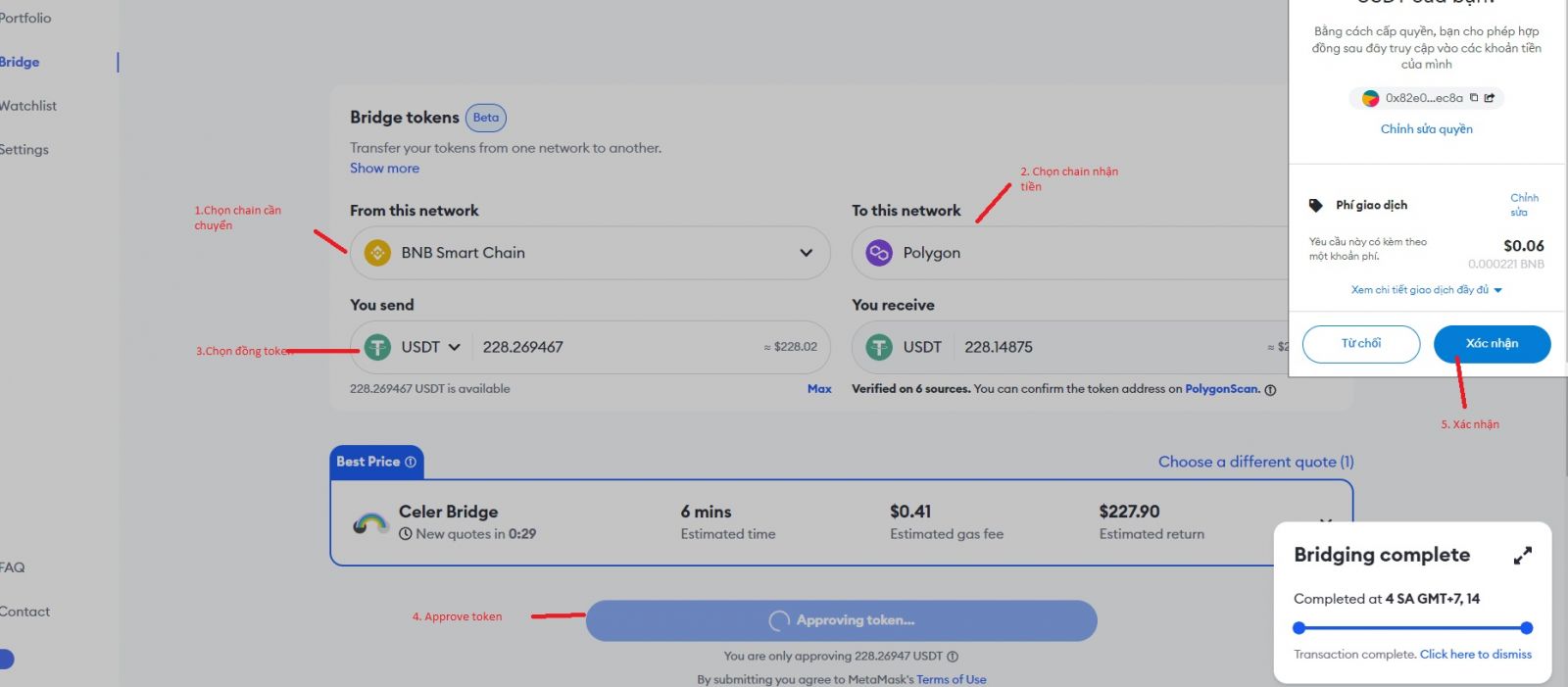Click the blue circle at sidebar bottom

tap(6, 660)
